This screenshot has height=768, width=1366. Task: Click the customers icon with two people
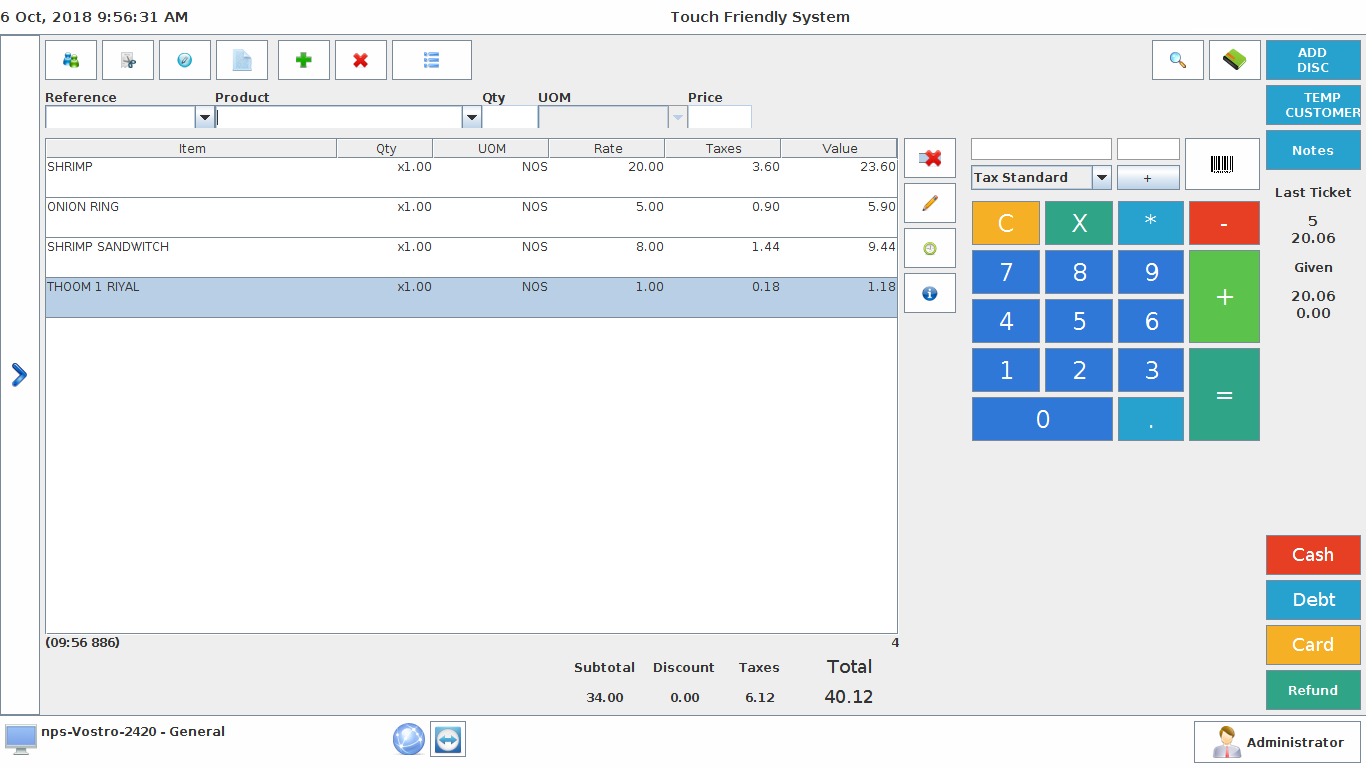[71, 60]
